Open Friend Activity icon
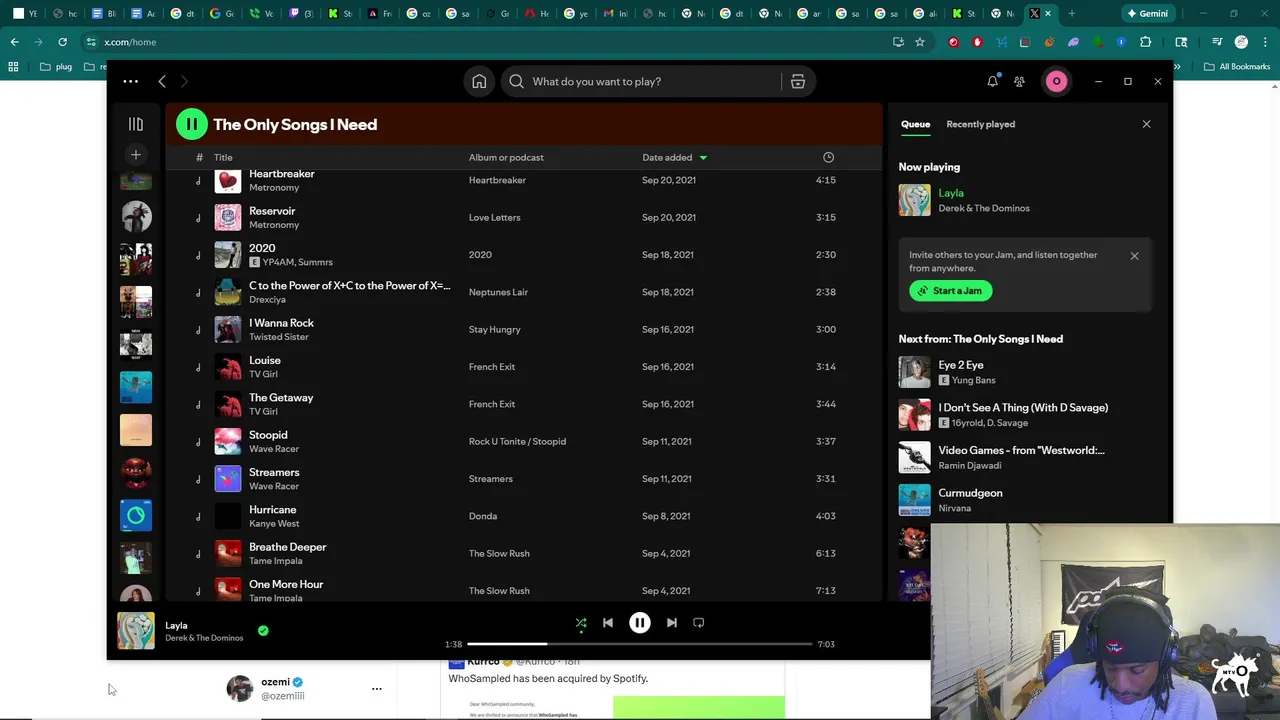This screenshot has height=720, width=1280. [1019, 81]
